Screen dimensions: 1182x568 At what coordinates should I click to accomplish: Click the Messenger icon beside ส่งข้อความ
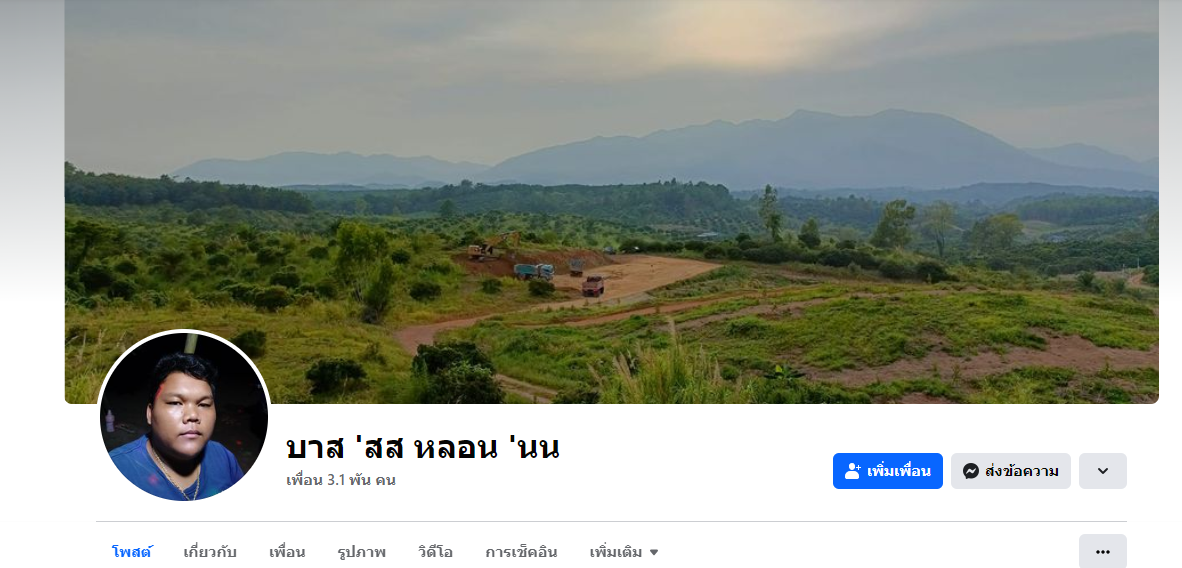tap(971, 471)
